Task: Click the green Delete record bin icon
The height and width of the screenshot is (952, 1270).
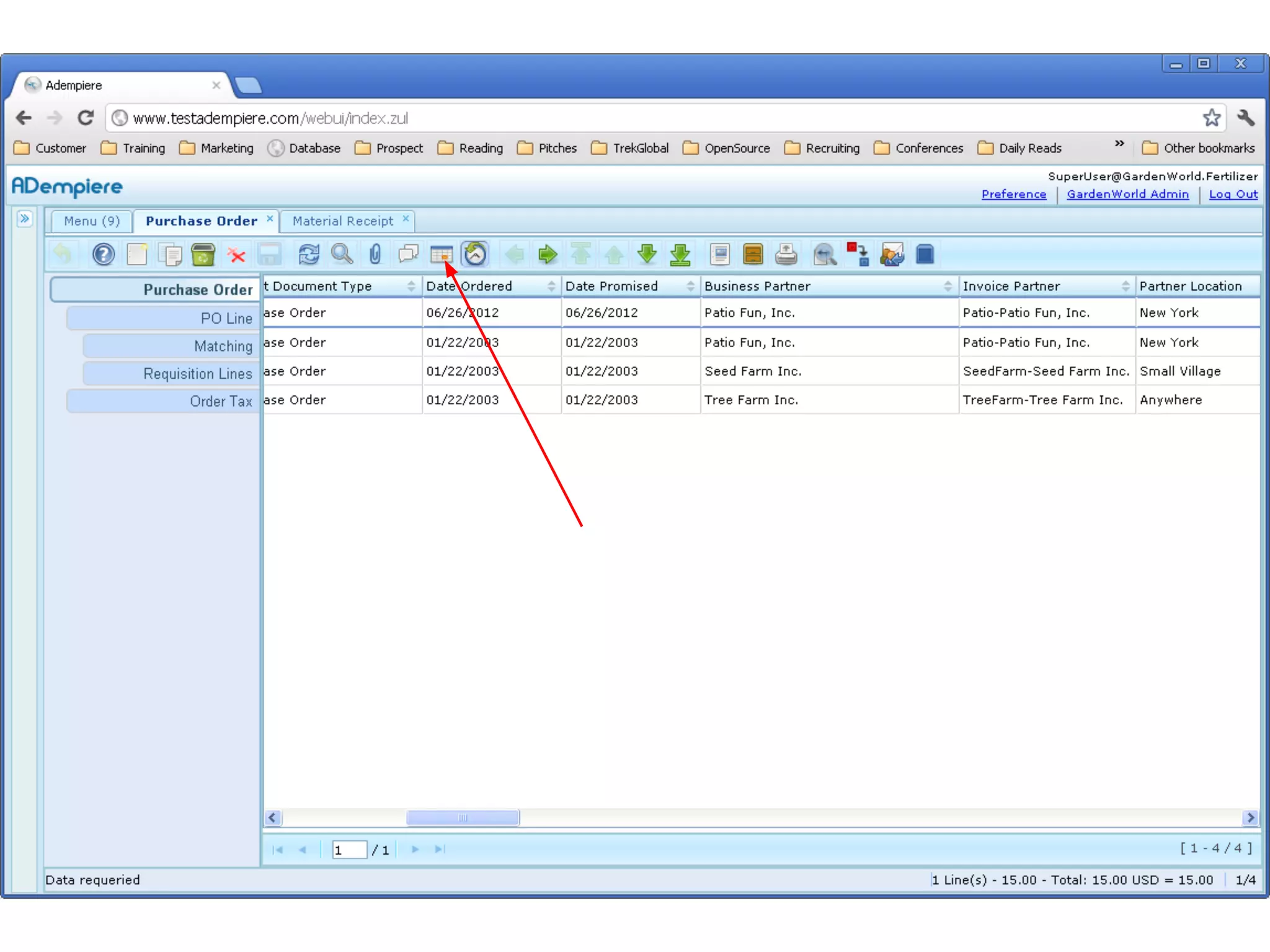Action: tap(203, 255)
